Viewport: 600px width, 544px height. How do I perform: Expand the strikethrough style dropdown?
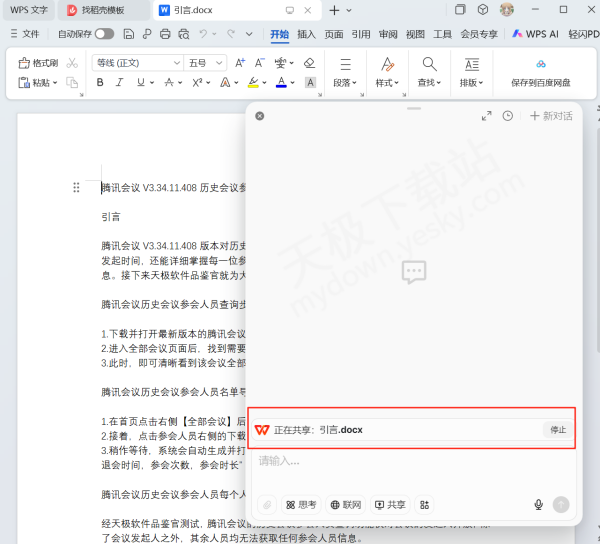(180, 83)
